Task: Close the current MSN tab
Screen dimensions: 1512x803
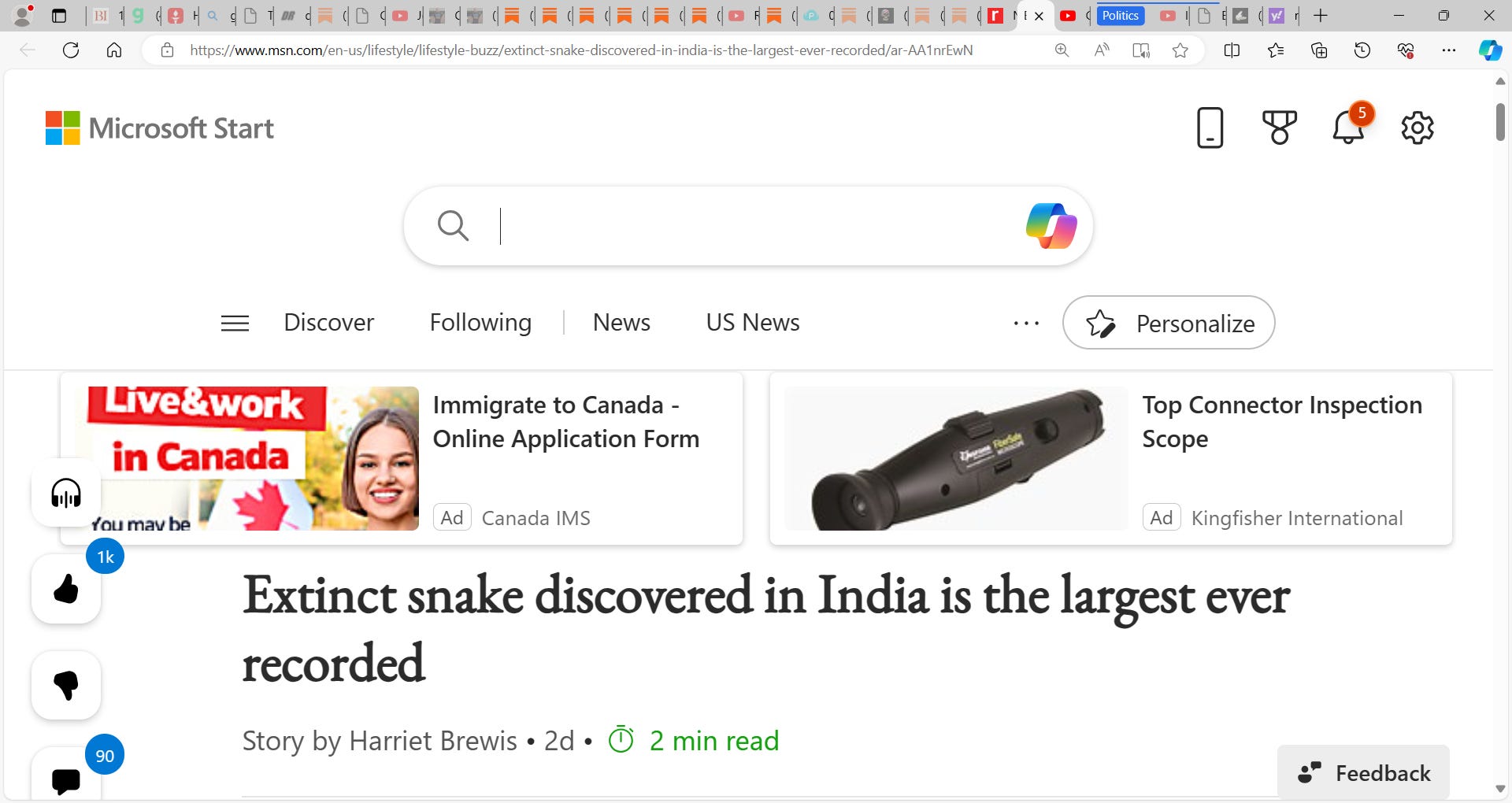Action: (1039, 16)
